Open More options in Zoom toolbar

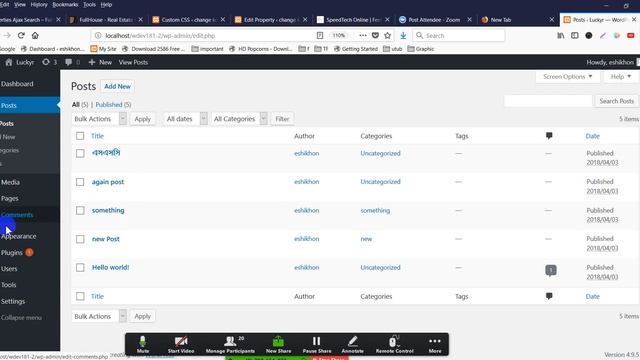pyautogui.click(x=435, y=344)
